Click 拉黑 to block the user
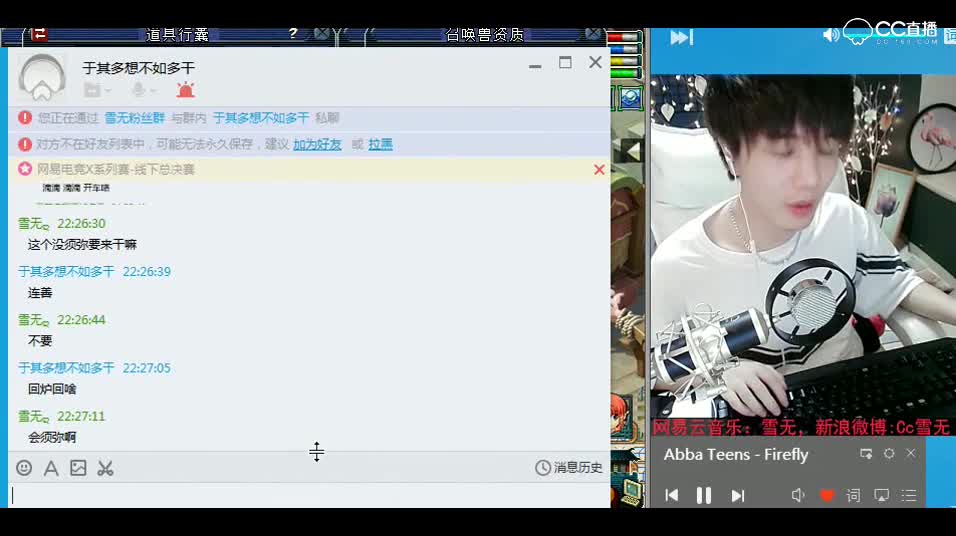956x536 pixels. (x=380, y=145)
